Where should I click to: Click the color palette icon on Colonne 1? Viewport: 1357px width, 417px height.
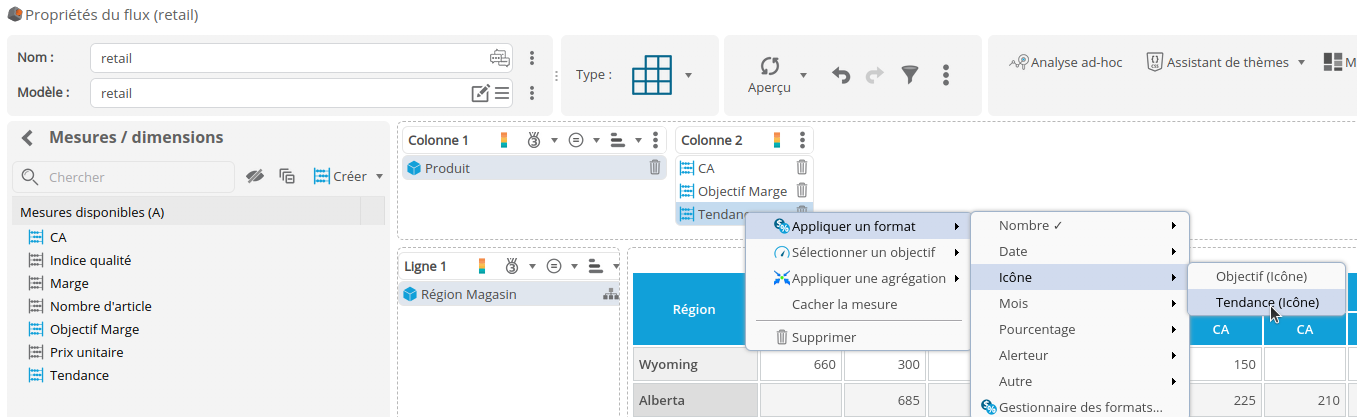click(x=504, y=140)
